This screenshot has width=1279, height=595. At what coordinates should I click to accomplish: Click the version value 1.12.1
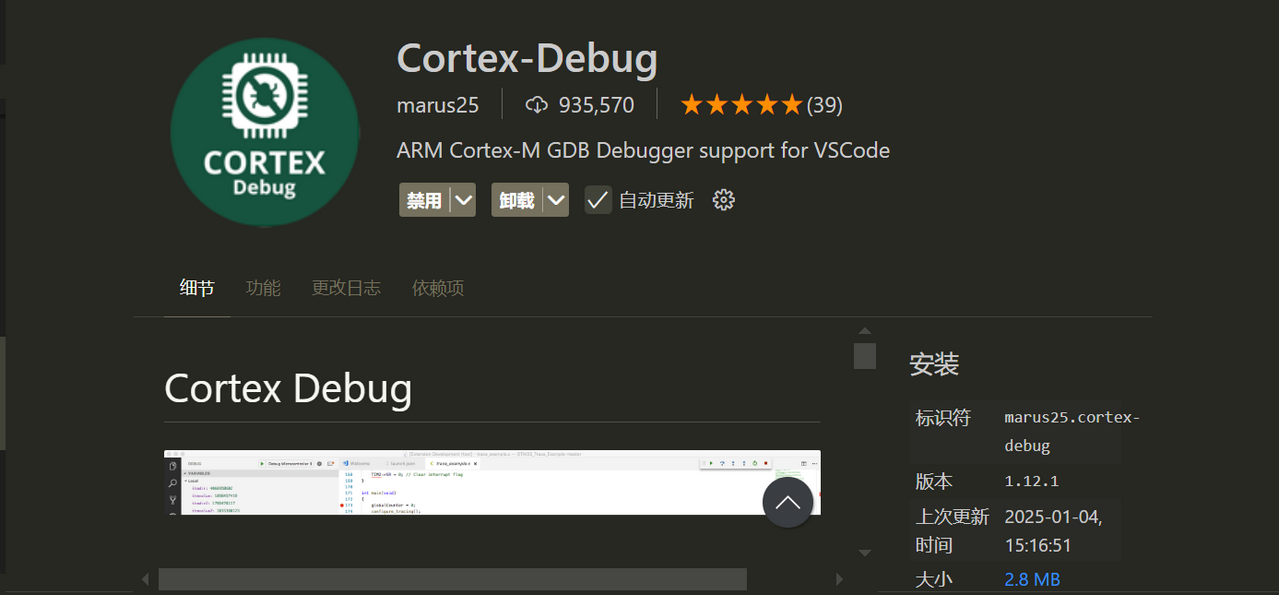point(1032,481)
